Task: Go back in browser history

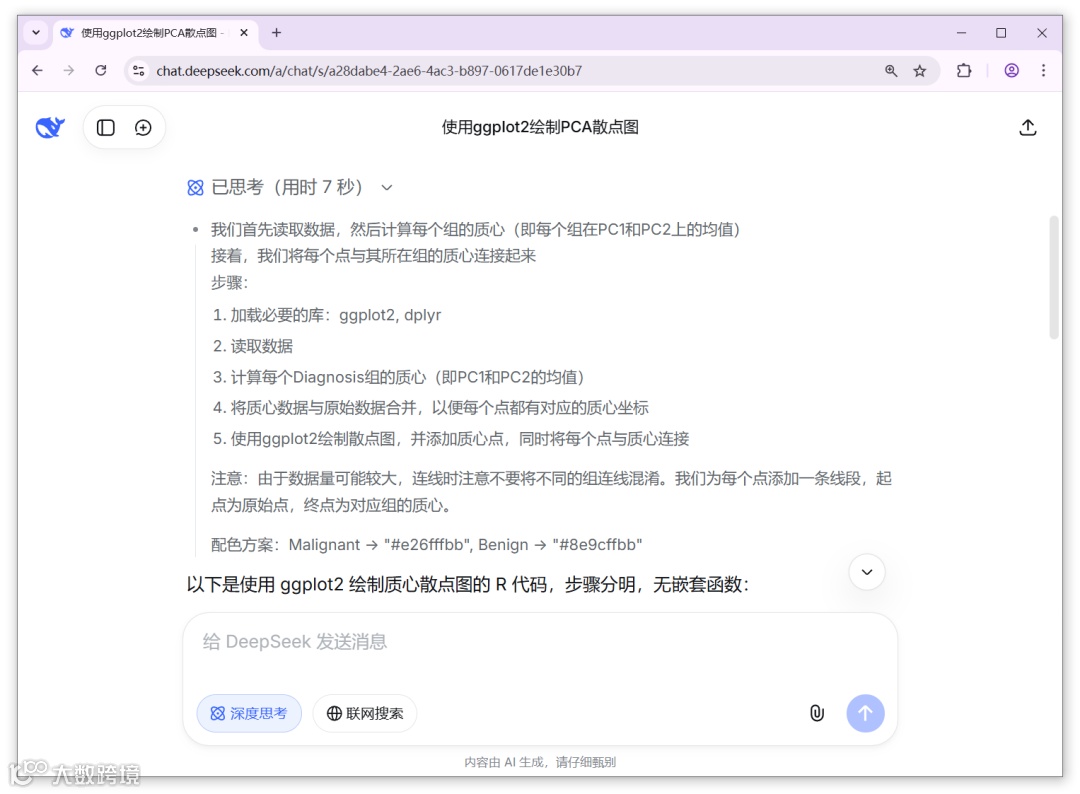Action: (37, 70)
